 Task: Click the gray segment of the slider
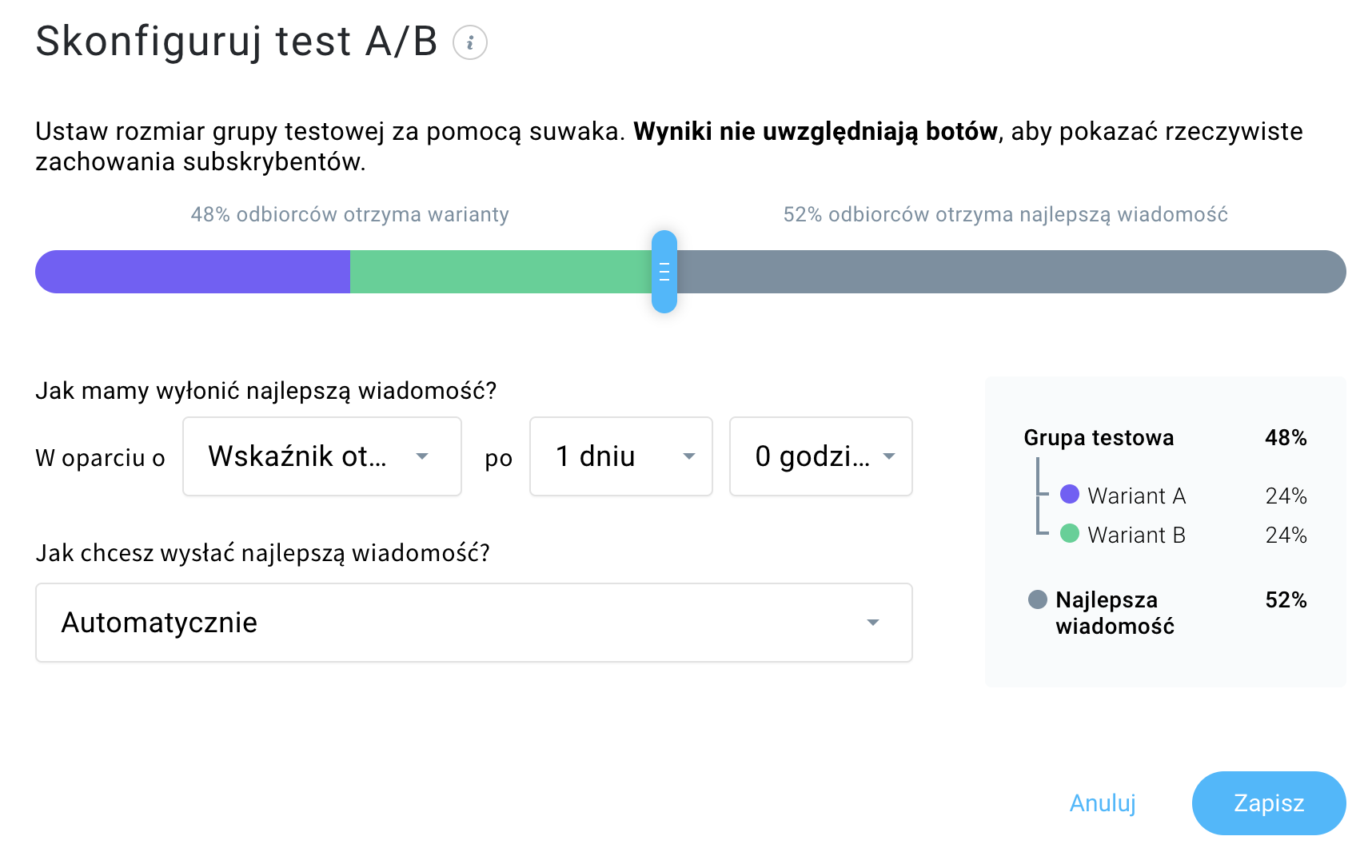pyautogui.click(x=1007, y=272)
